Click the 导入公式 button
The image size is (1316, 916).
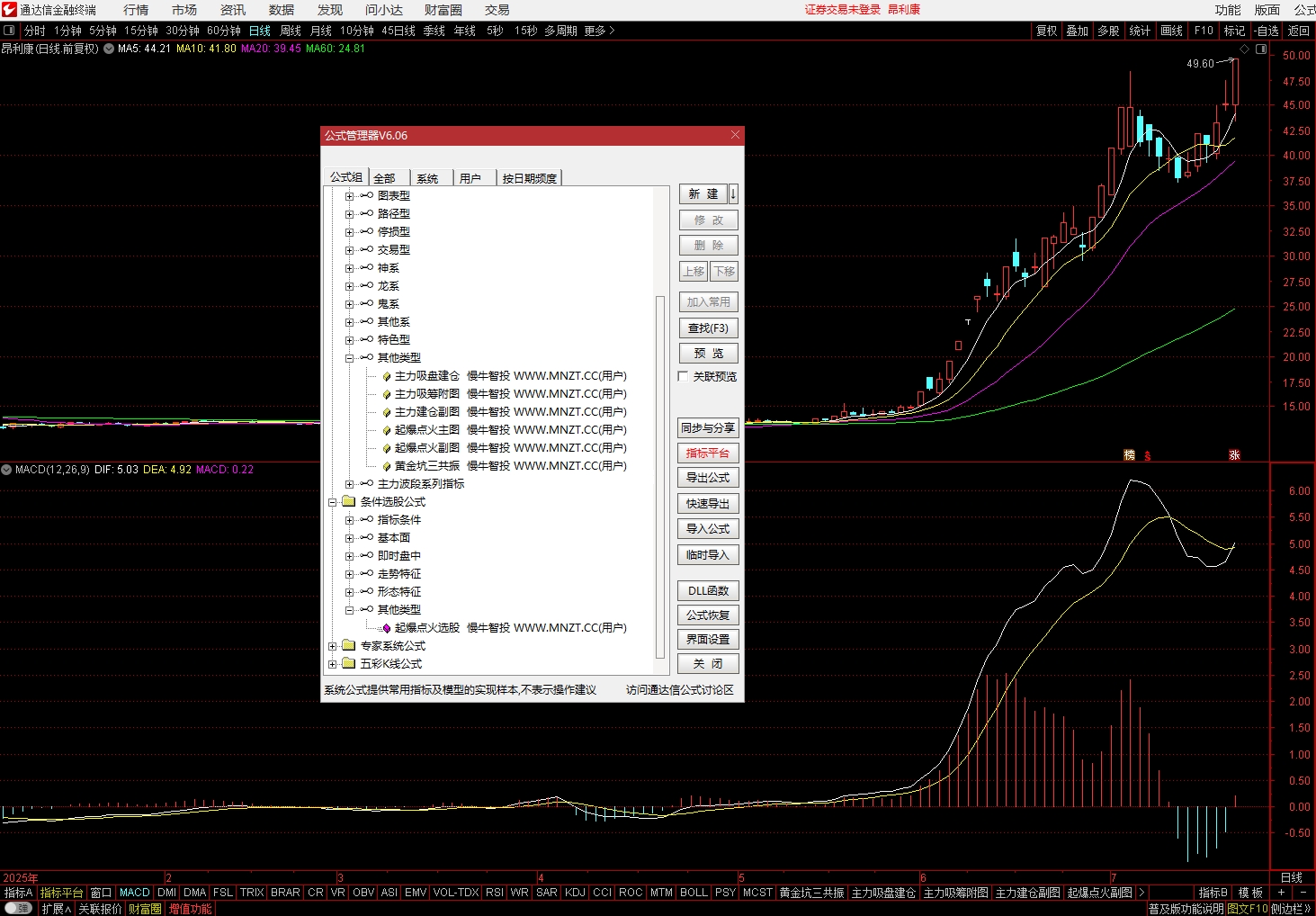point(708,529)
